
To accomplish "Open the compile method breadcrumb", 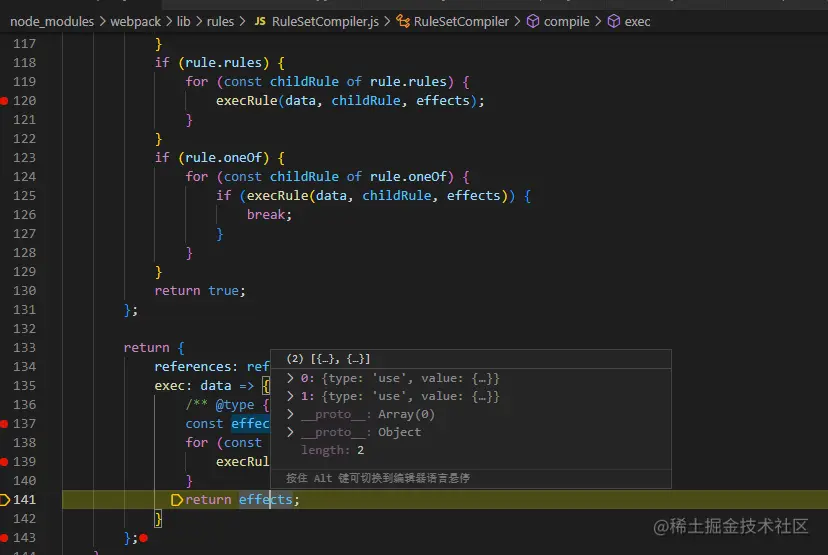I will pyautogui.click(x=567, y=22).
